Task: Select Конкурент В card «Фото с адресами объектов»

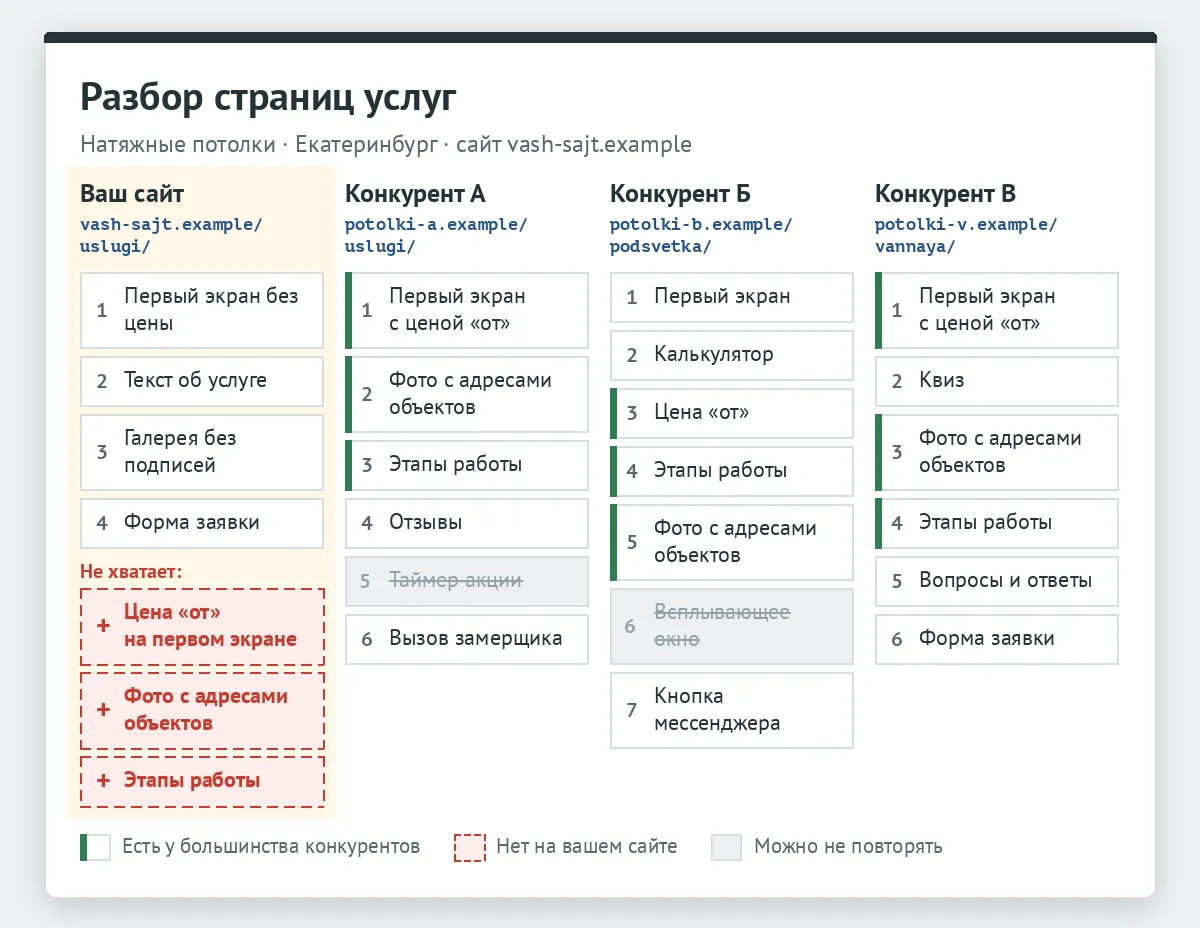Action: coord(997,452)
